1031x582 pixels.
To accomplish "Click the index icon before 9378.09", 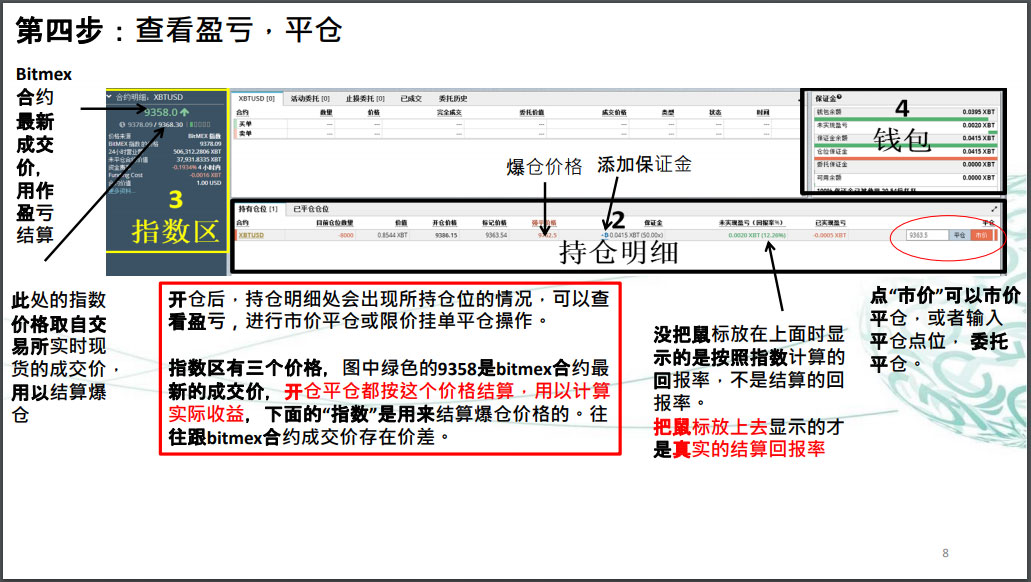I will coord(122,124).
